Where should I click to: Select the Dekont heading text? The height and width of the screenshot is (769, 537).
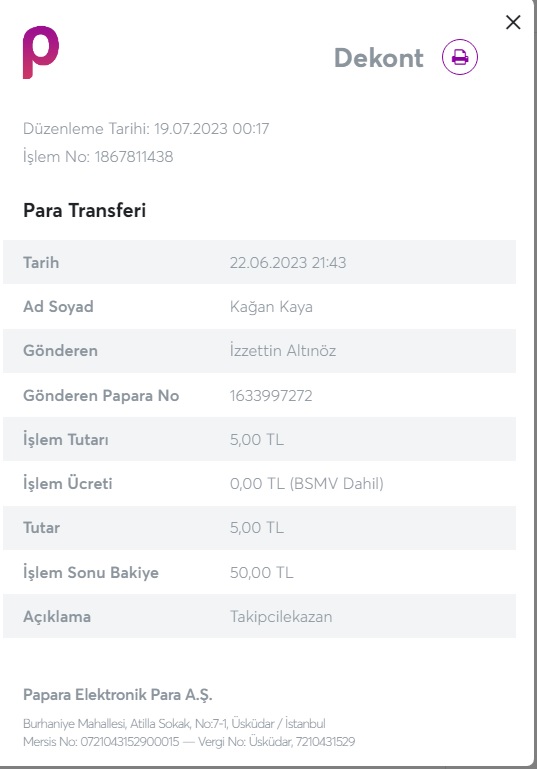[x=379, y=58]
